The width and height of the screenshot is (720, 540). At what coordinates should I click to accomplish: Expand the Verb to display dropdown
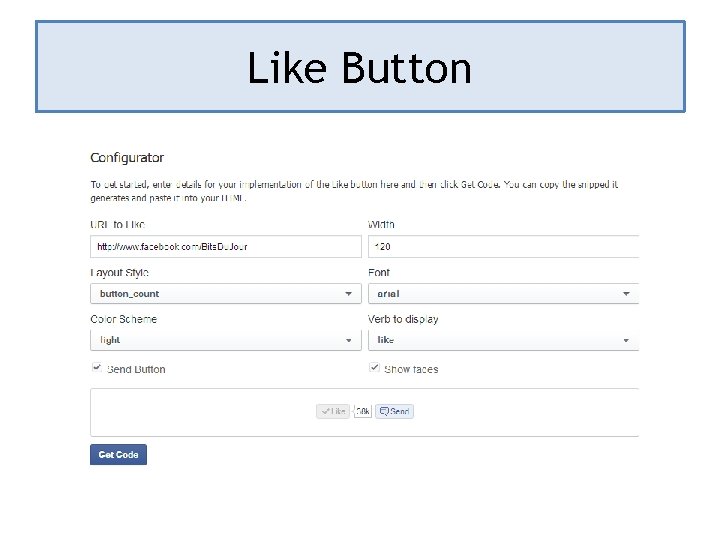503,340
